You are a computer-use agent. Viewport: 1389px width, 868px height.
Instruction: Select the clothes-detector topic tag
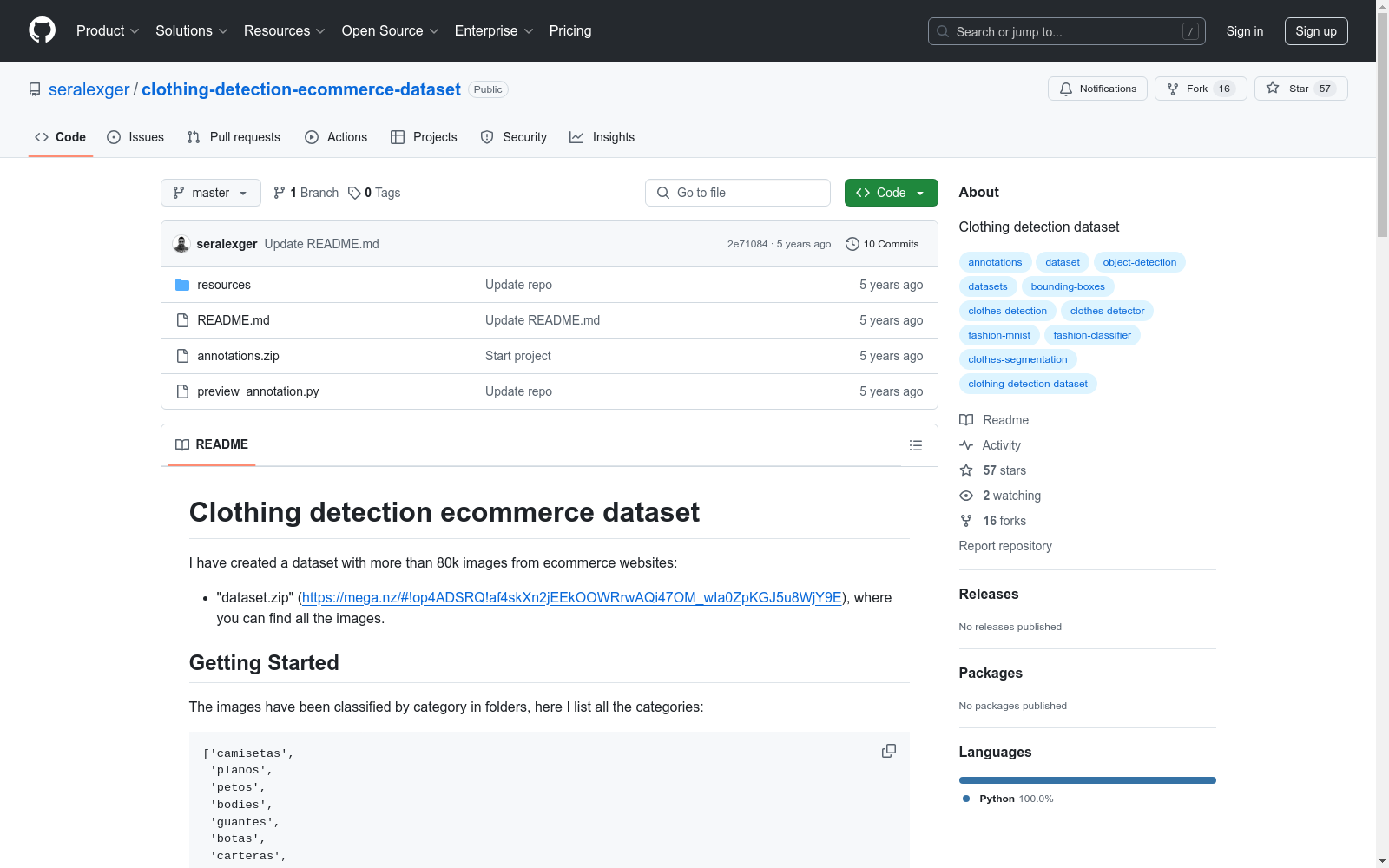point(1107,311)
